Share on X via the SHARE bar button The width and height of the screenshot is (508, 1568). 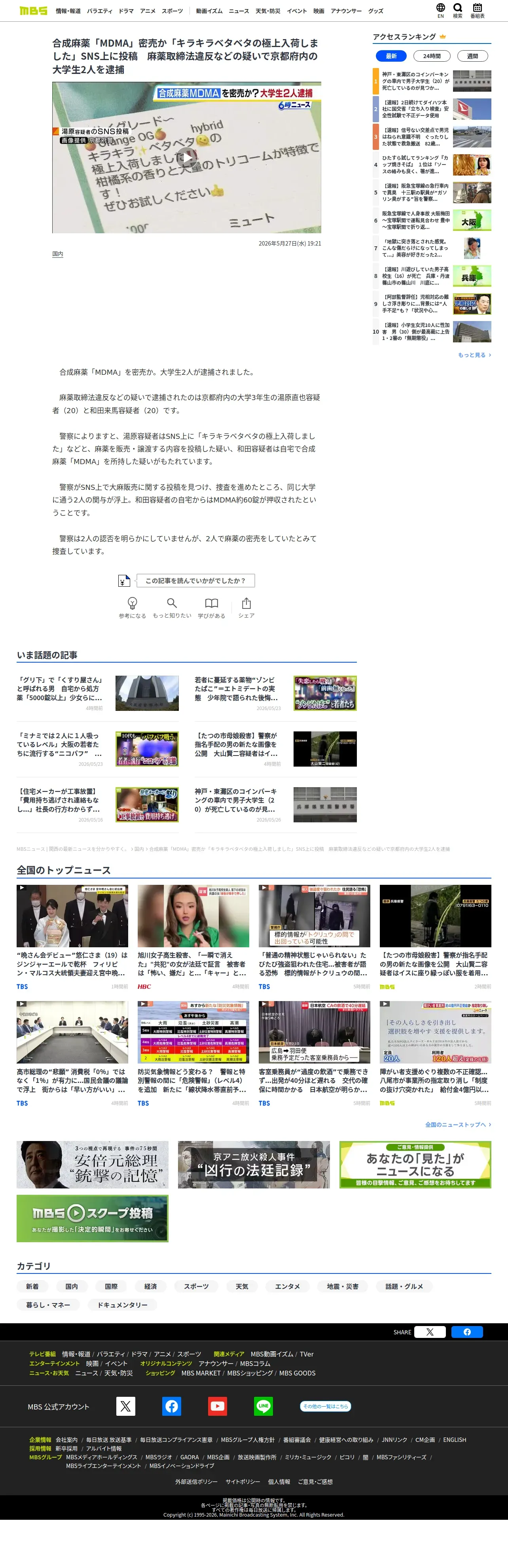(x=430, y=1332)
